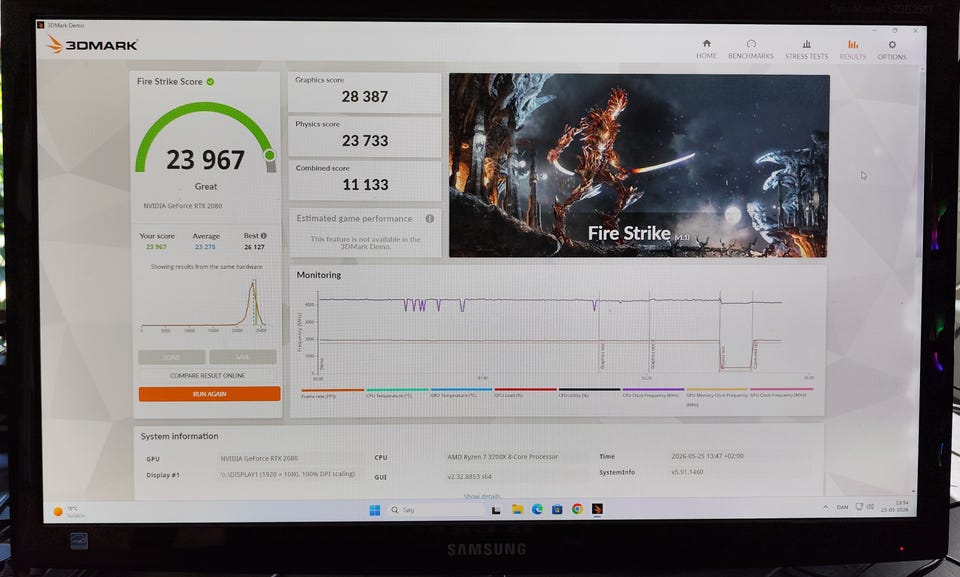Click the GPU value in System information
960x577 pixels.
pos(259,458)
